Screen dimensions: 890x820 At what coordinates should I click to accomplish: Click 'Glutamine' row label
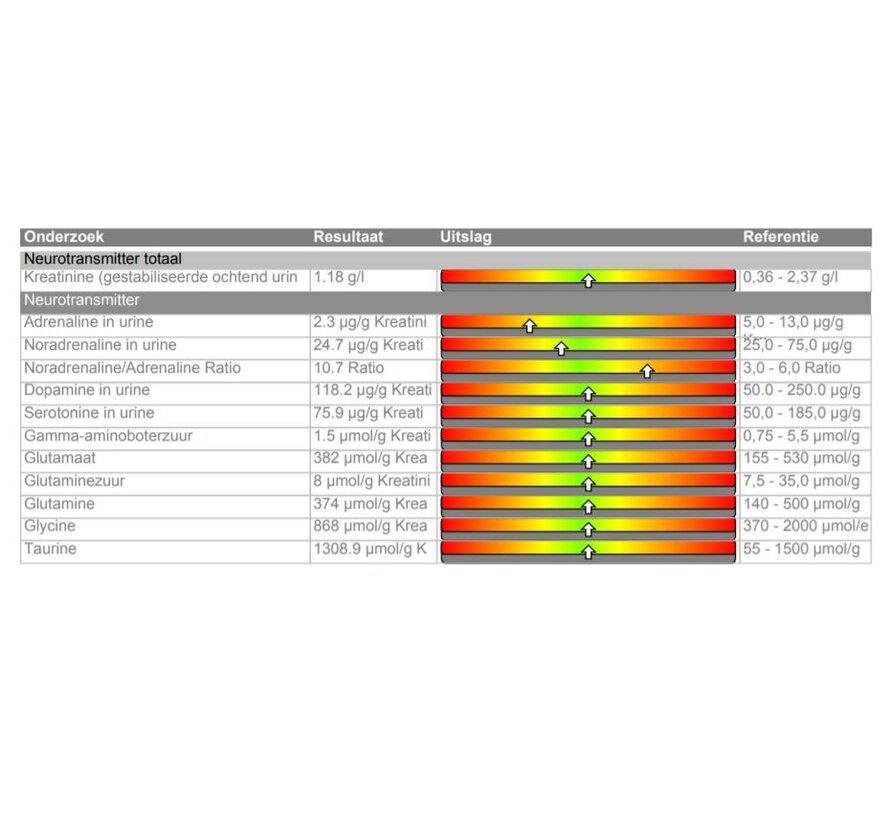pyautogui.click(x=59, y=503)
